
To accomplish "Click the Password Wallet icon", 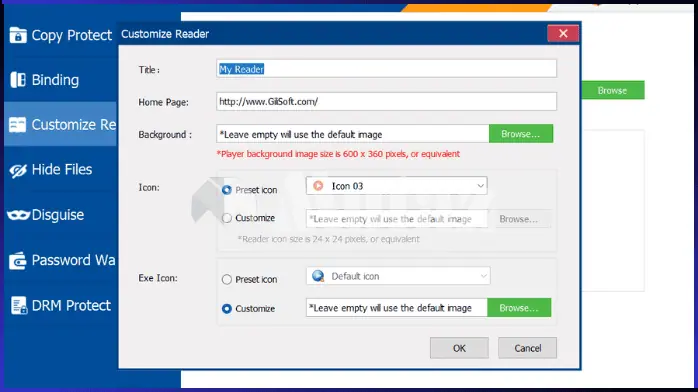I will tap(18, 261).
